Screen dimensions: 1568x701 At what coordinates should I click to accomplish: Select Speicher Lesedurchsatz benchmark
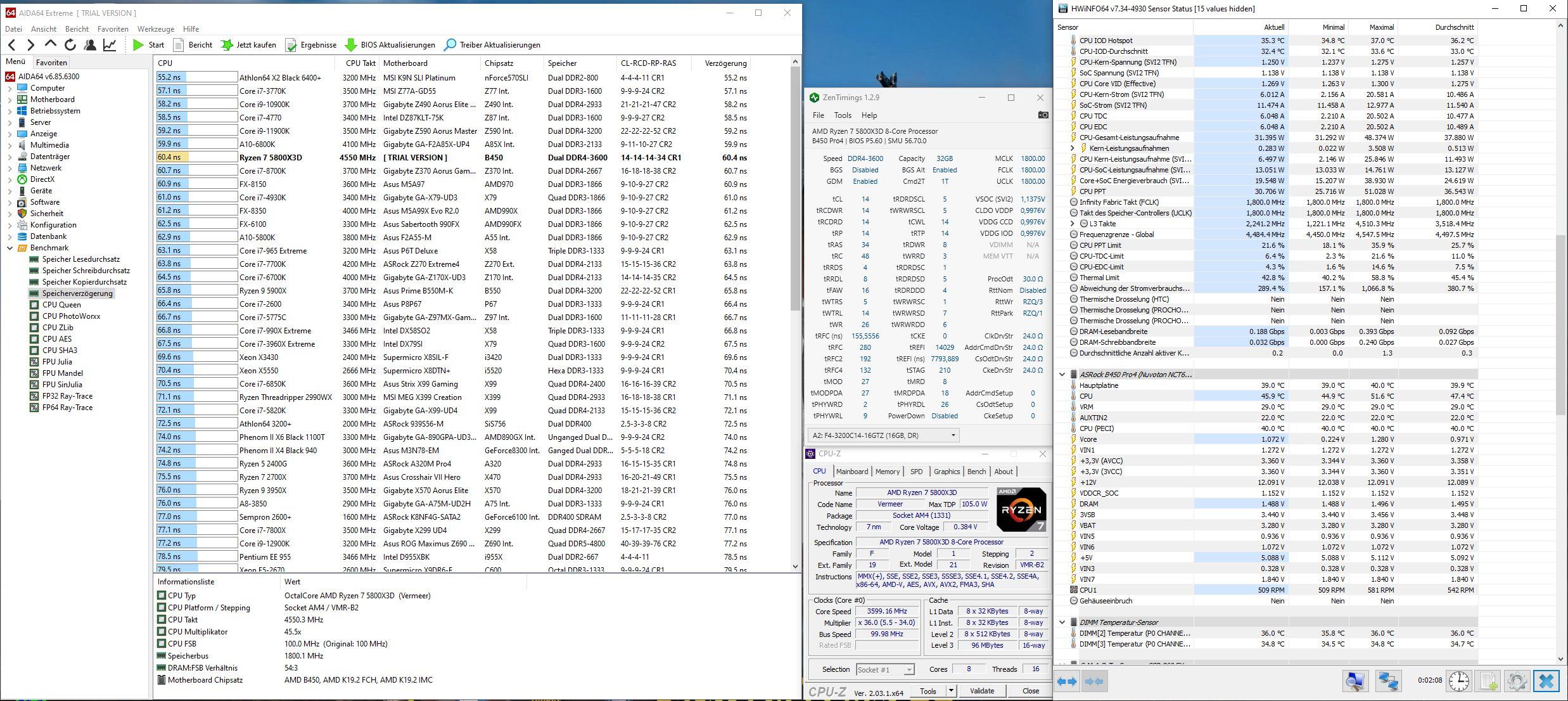coord(80,259)
